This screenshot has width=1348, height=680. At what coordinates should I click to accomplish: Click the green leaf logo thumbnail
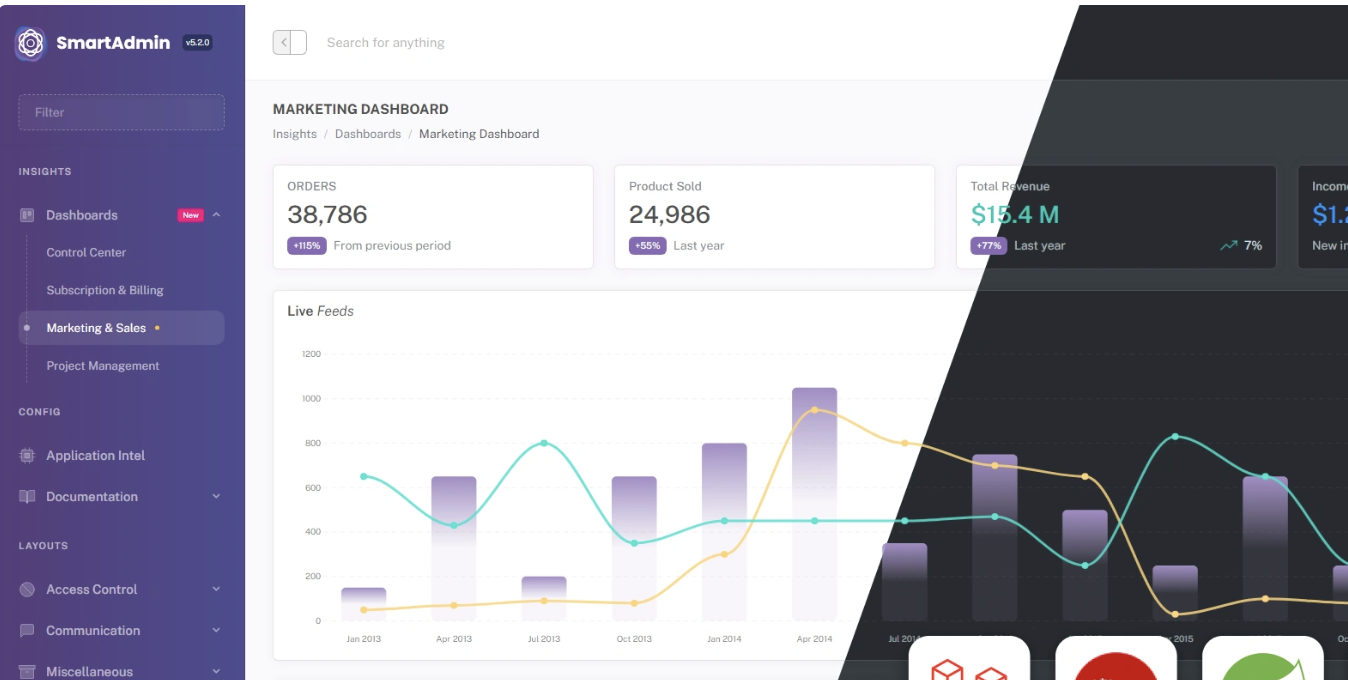(x=1263, y=658)
